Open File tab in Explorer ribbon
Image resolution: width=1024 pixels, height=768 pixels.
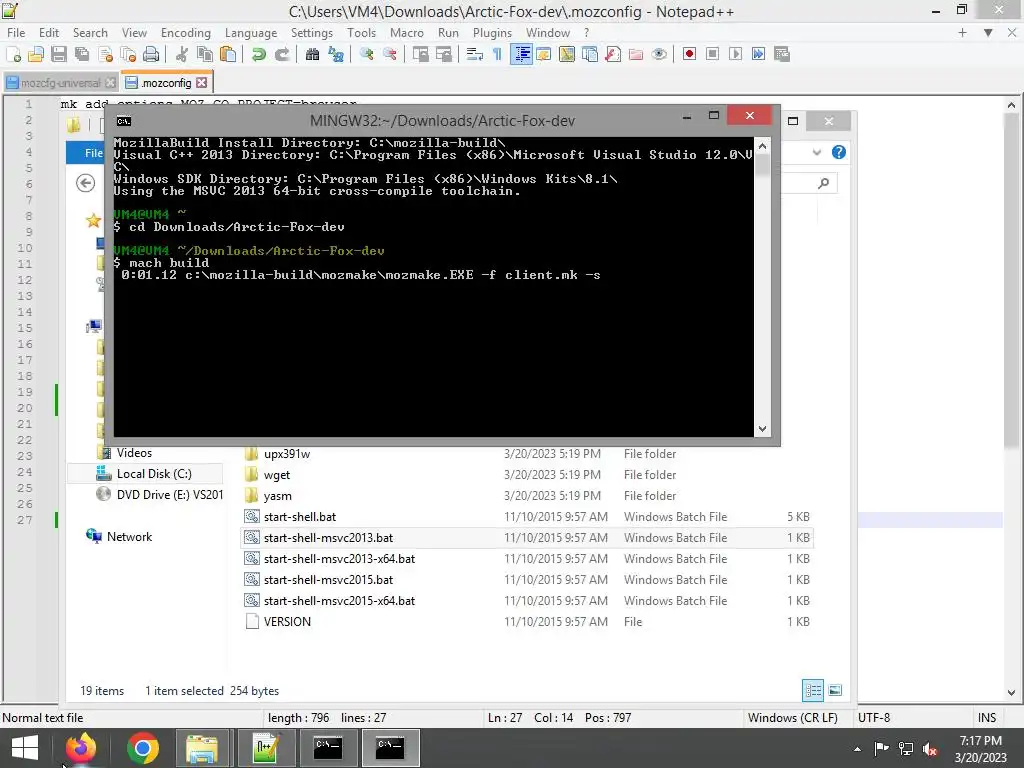tap(86, 153)
